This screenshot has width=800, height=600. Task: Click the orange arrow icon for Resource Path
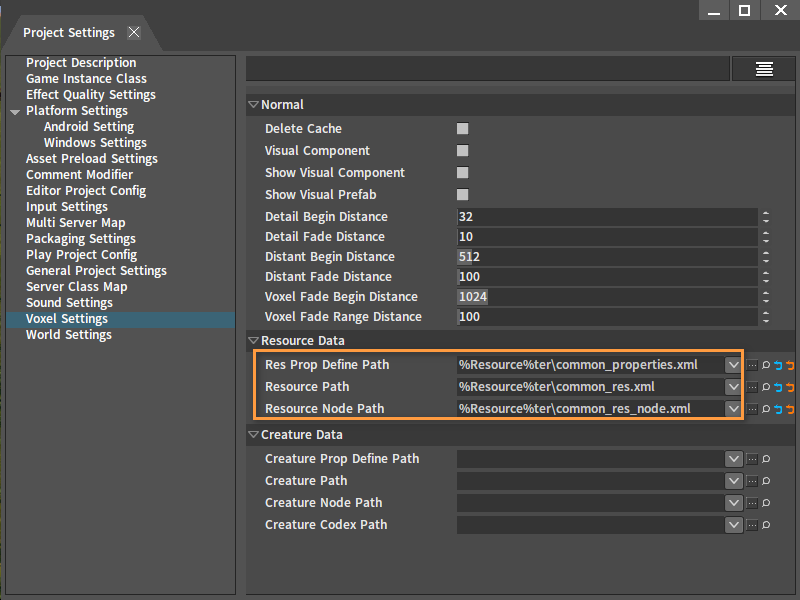tap(790, 387)
